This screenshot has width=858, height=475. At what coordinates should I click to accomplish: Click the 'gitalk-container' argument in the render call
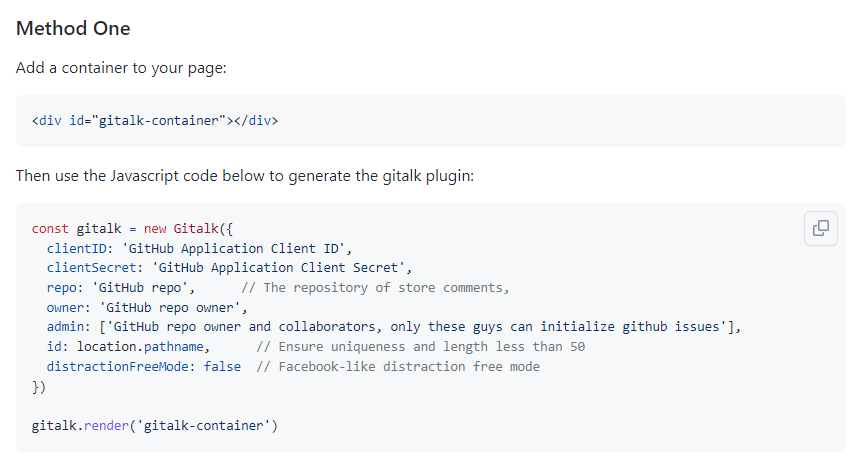click(207, 426)
